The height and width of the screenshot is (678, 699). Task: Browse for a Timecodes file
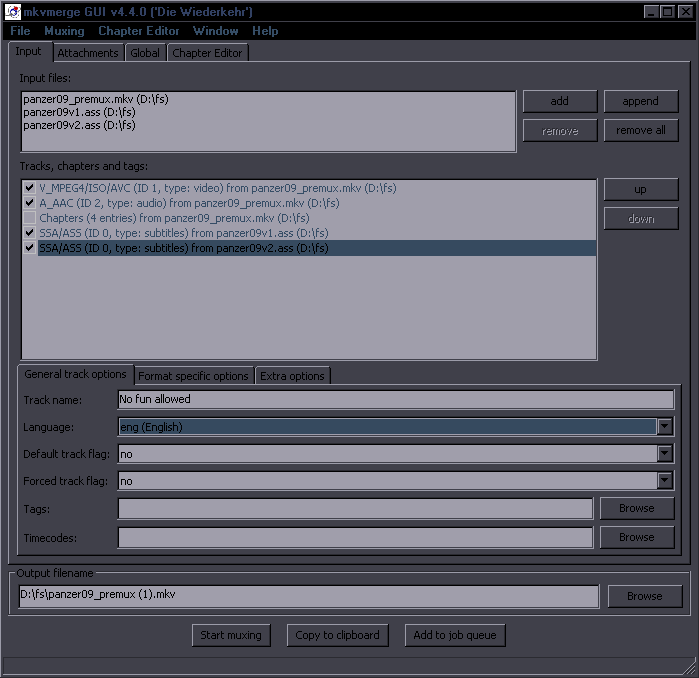coord(637,537)
